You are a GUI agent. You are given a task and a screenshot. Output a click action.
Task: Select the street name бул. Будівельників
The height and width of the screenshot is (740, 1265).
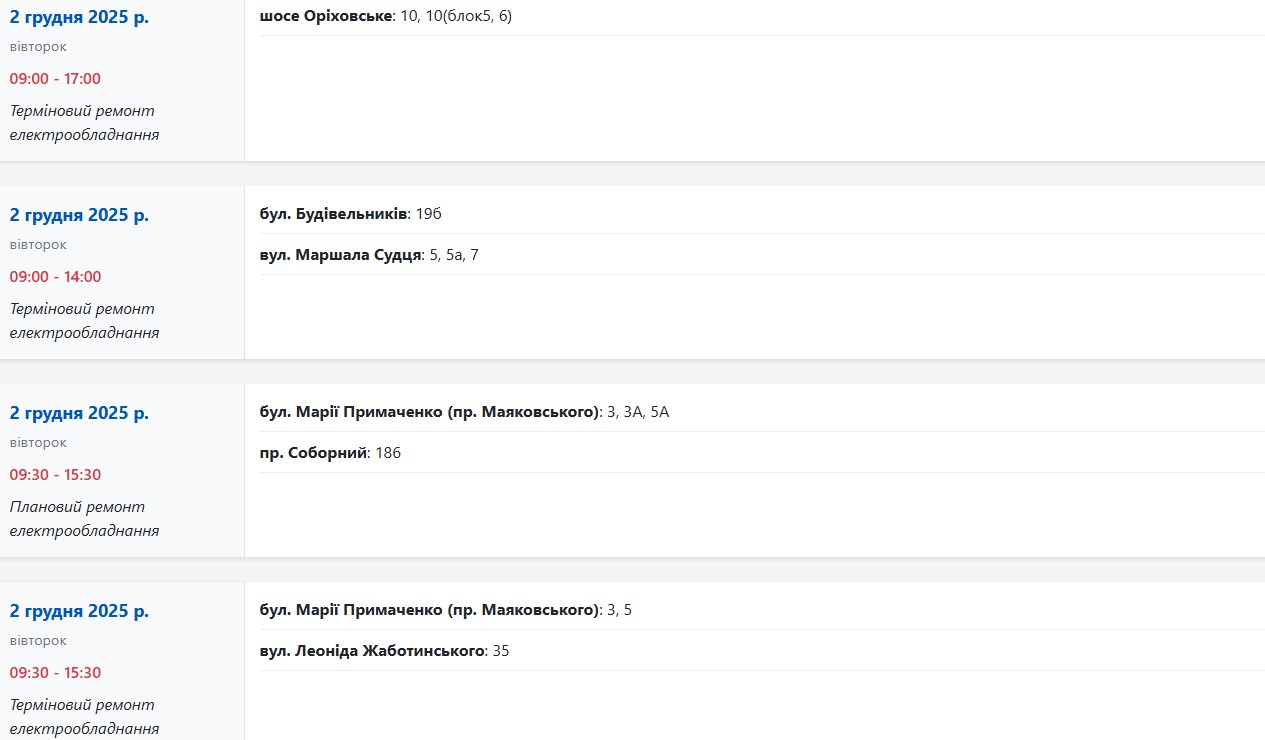pyautogui.click(x=333, y=214)
